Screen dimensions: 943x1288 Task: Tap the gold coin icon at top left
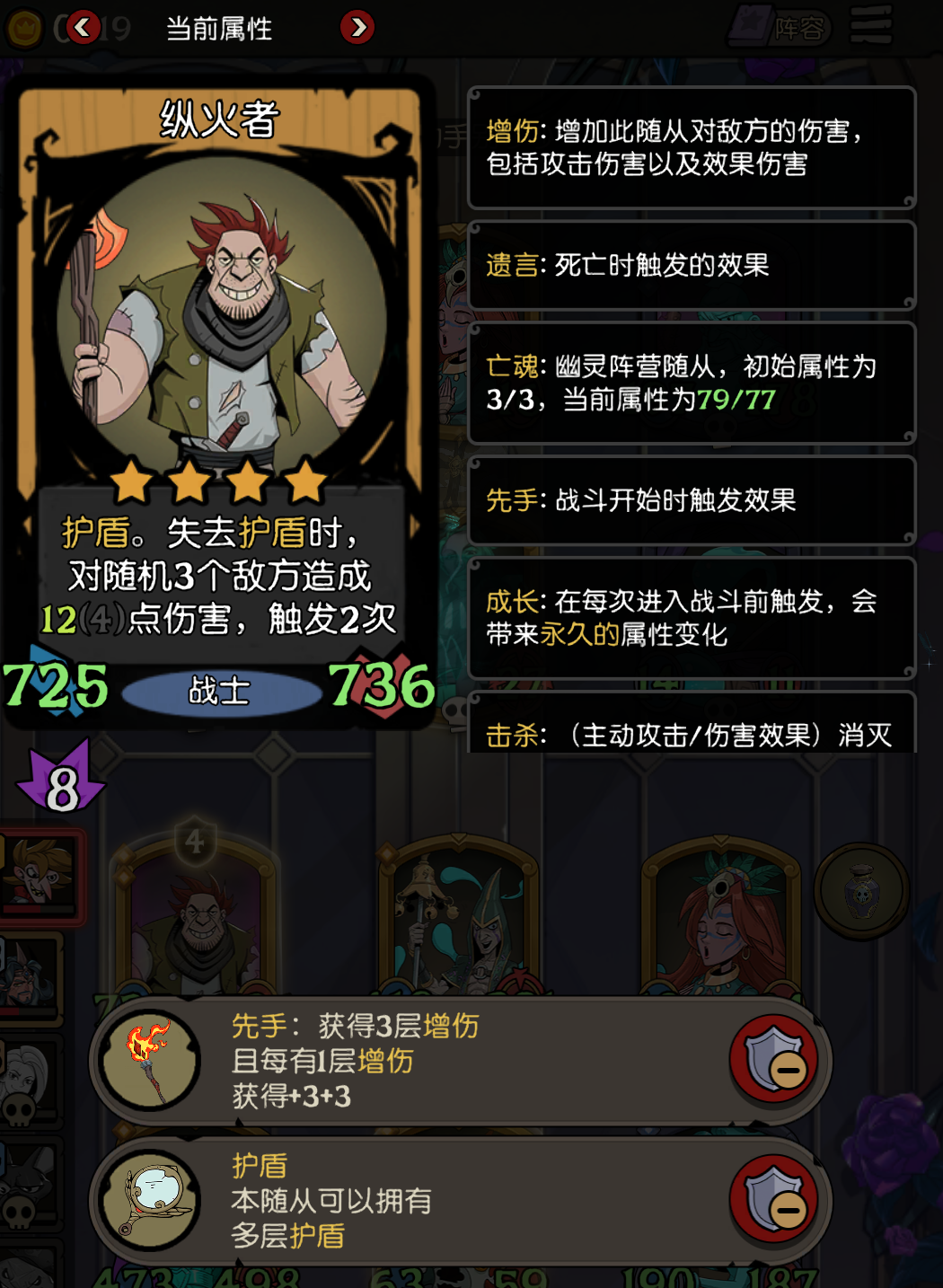coord(24,29)
